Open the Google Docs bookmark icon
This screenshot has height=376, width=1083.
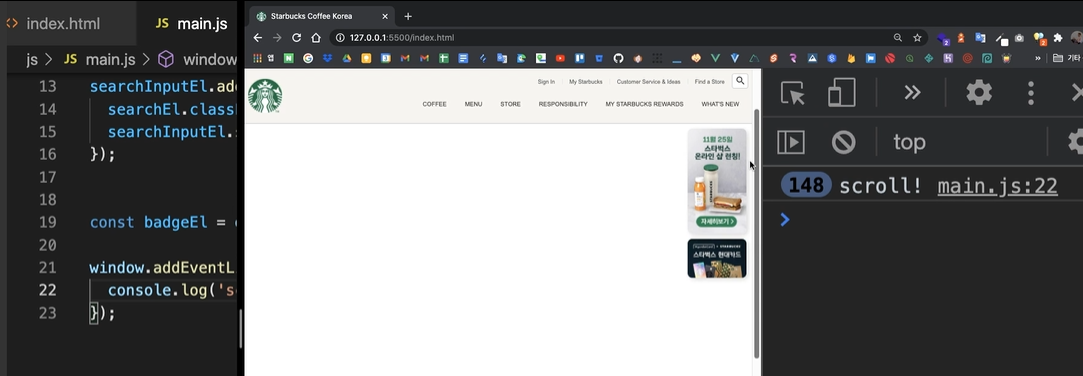coord(463,59)
